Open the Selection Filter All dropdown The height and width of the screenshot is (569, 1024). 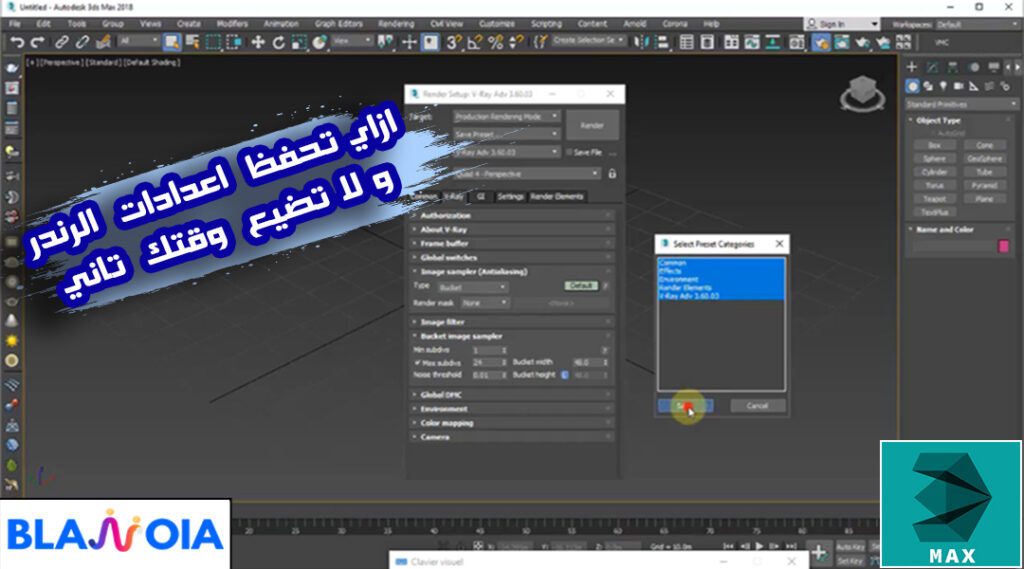coord(138,41)
